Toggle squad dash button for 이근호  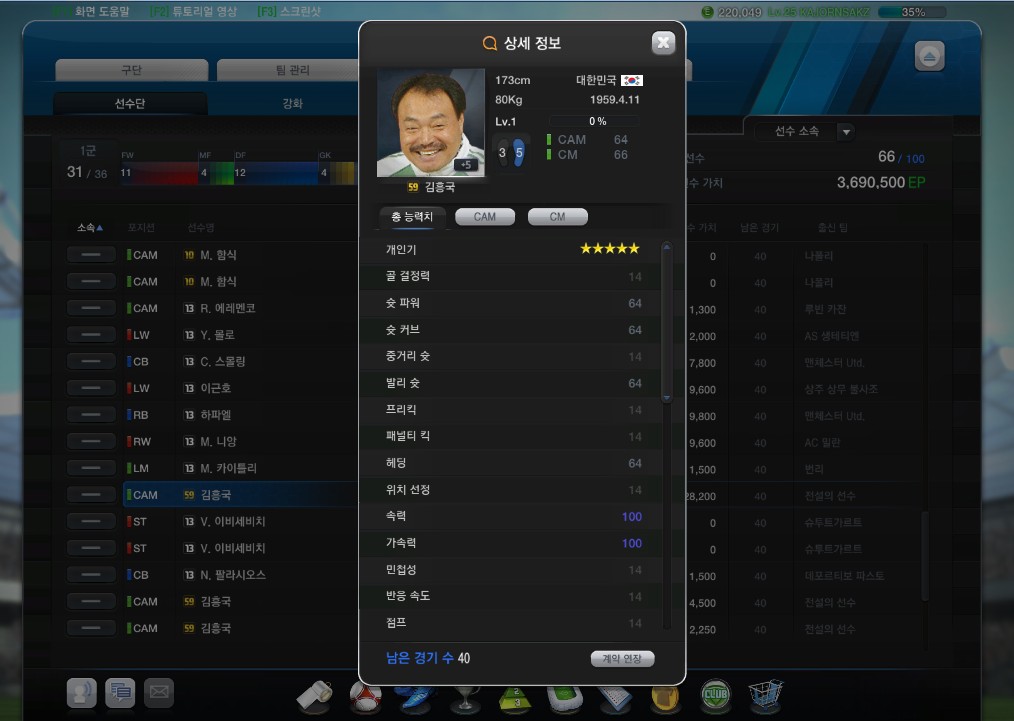(x=91, y=388)
